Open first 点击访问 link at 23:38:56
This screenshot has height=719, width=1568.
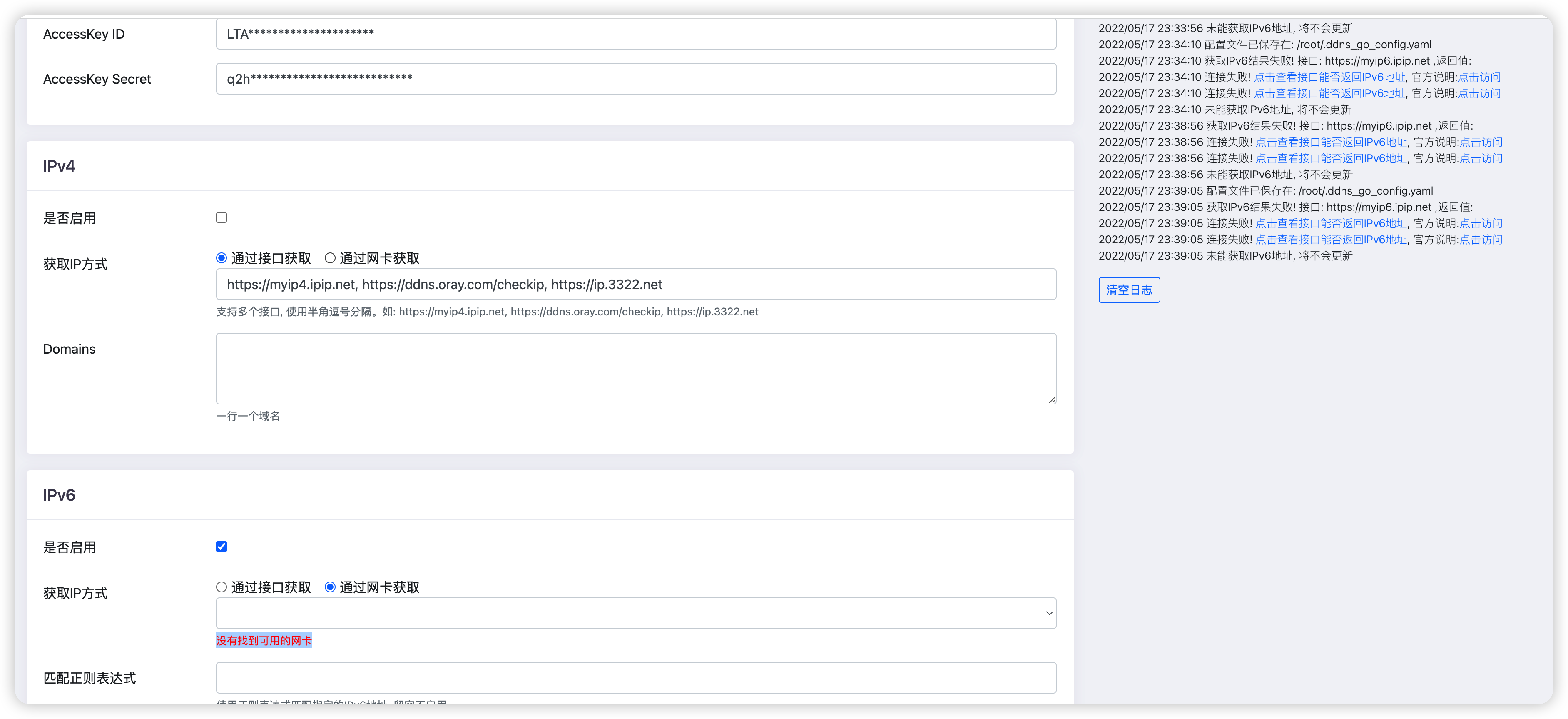pyautogui.click(x=1481, y=142)
